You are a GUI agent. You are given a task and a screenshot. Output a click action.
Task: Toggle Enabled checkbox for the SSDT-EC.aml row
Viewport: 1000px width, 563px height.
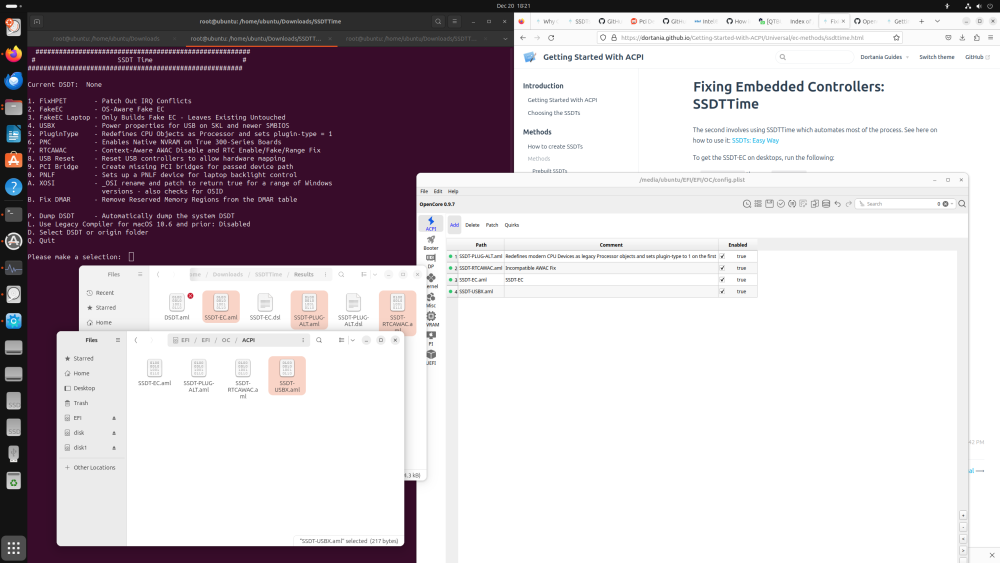722,279
